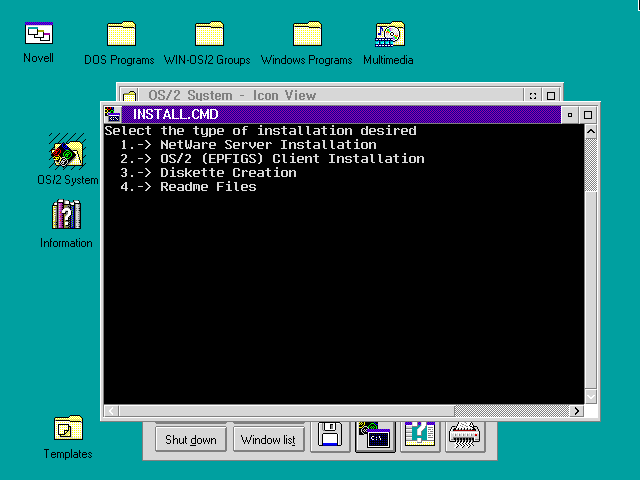Minimize the INSTALL.CMD window
The width and height of the screenshot is (640, 480).
pyautogui.click(x=570, y=115)
